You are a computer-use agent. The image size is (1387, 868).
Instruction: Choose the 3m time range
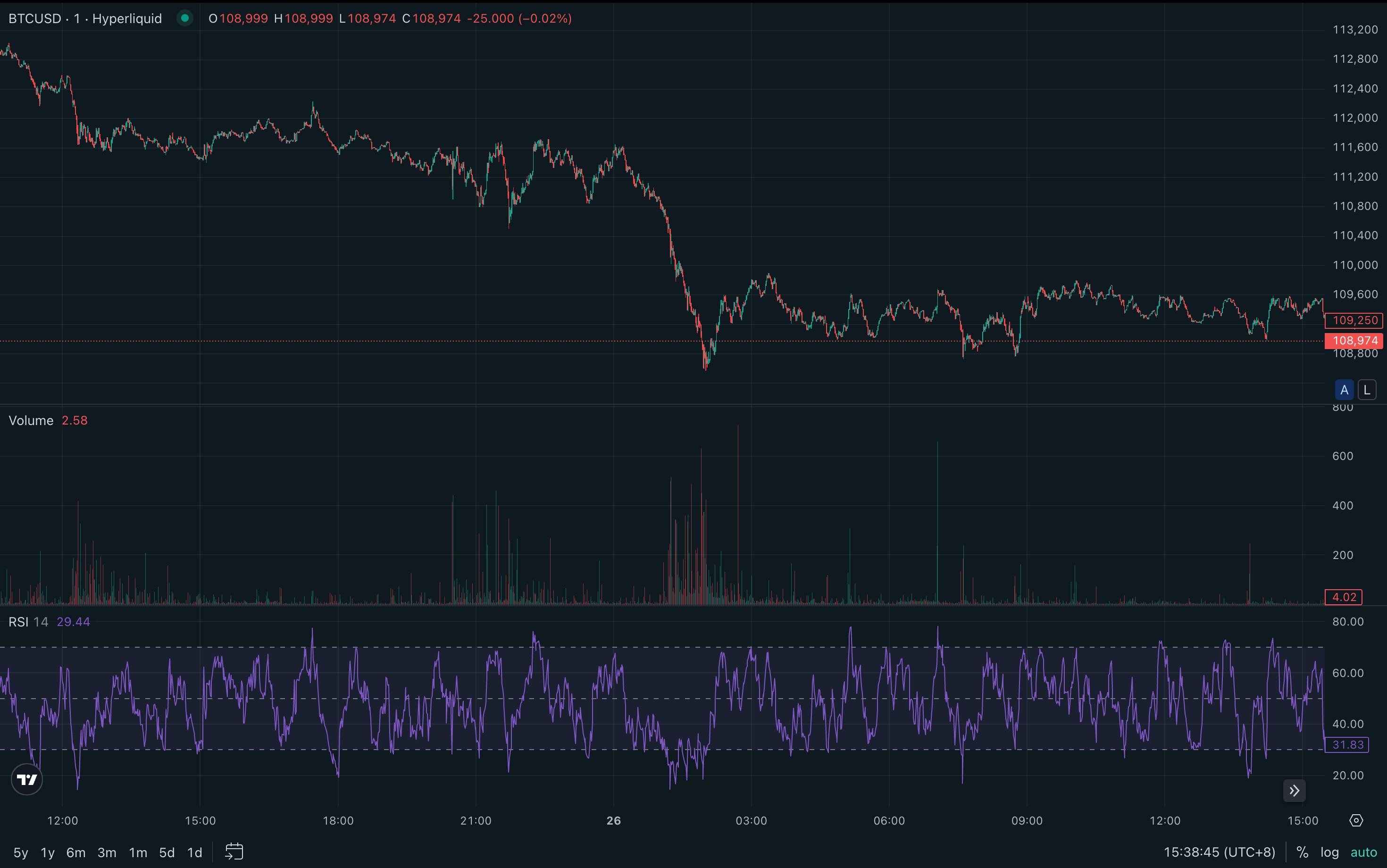107,852
